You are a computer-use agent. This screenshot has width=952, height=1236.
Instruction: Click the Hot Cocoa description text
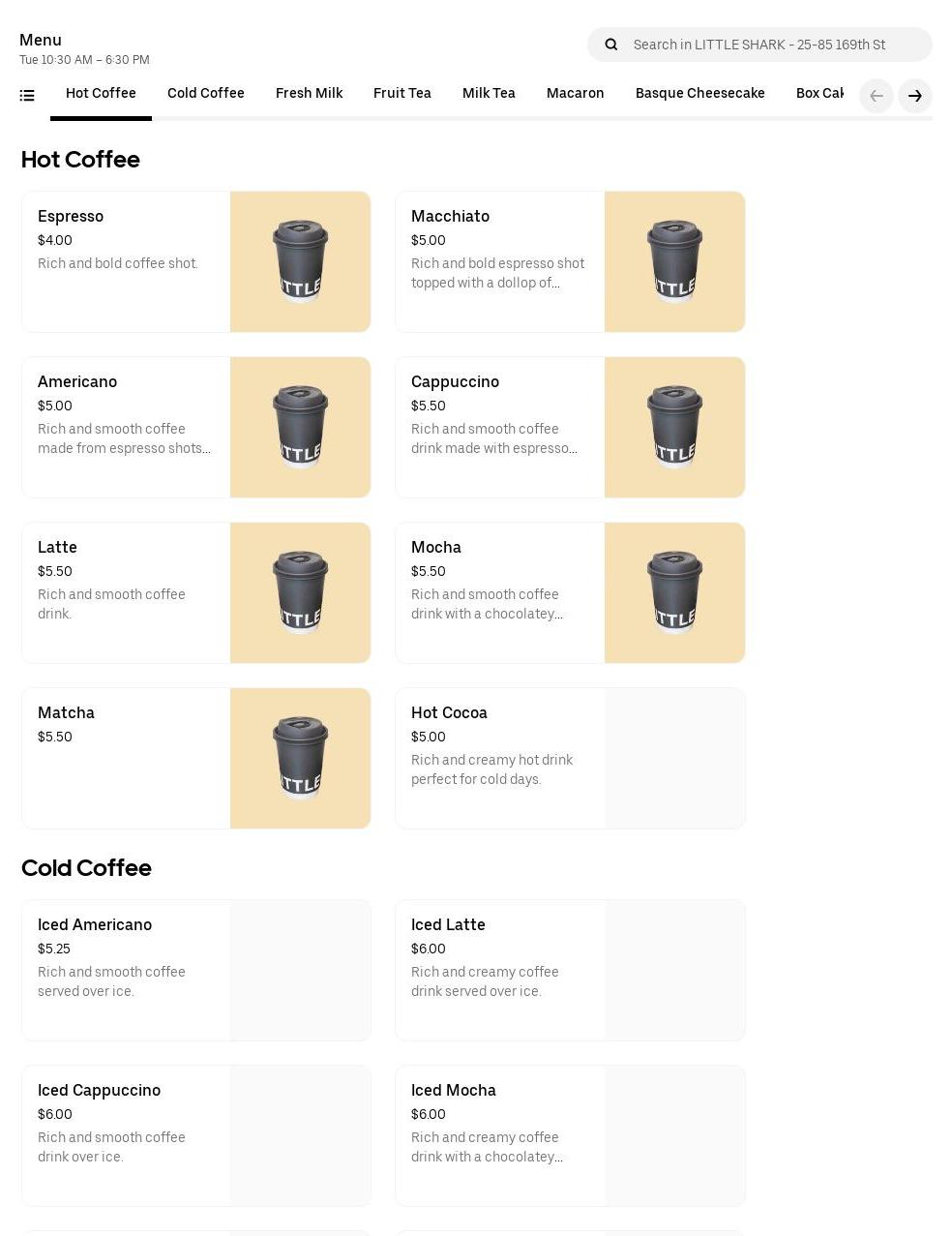point(491,770)
